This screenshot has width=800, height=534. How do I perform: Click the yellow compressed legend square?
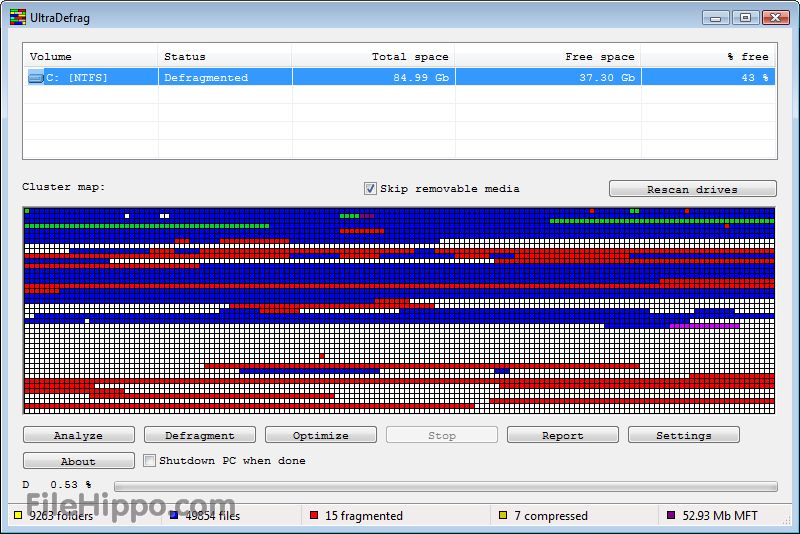click(503, 516)
